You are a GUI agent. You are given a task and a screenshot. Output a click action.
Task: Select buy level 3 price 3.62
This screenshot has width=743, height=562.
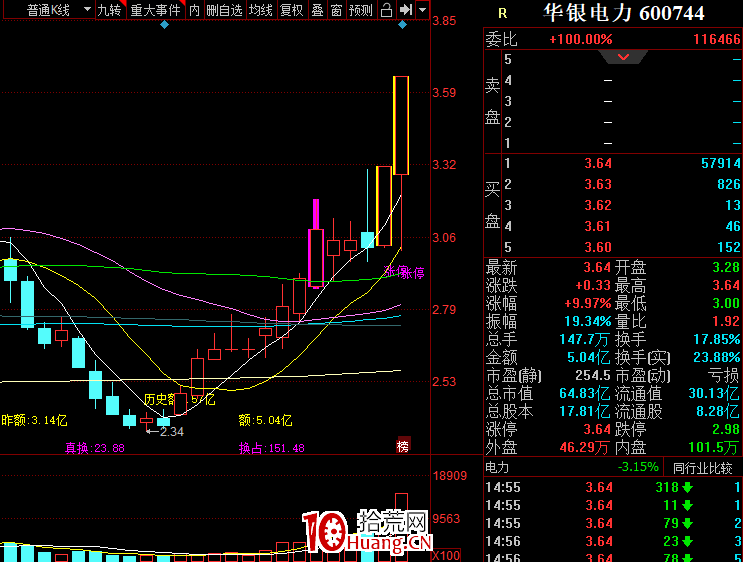598,205
